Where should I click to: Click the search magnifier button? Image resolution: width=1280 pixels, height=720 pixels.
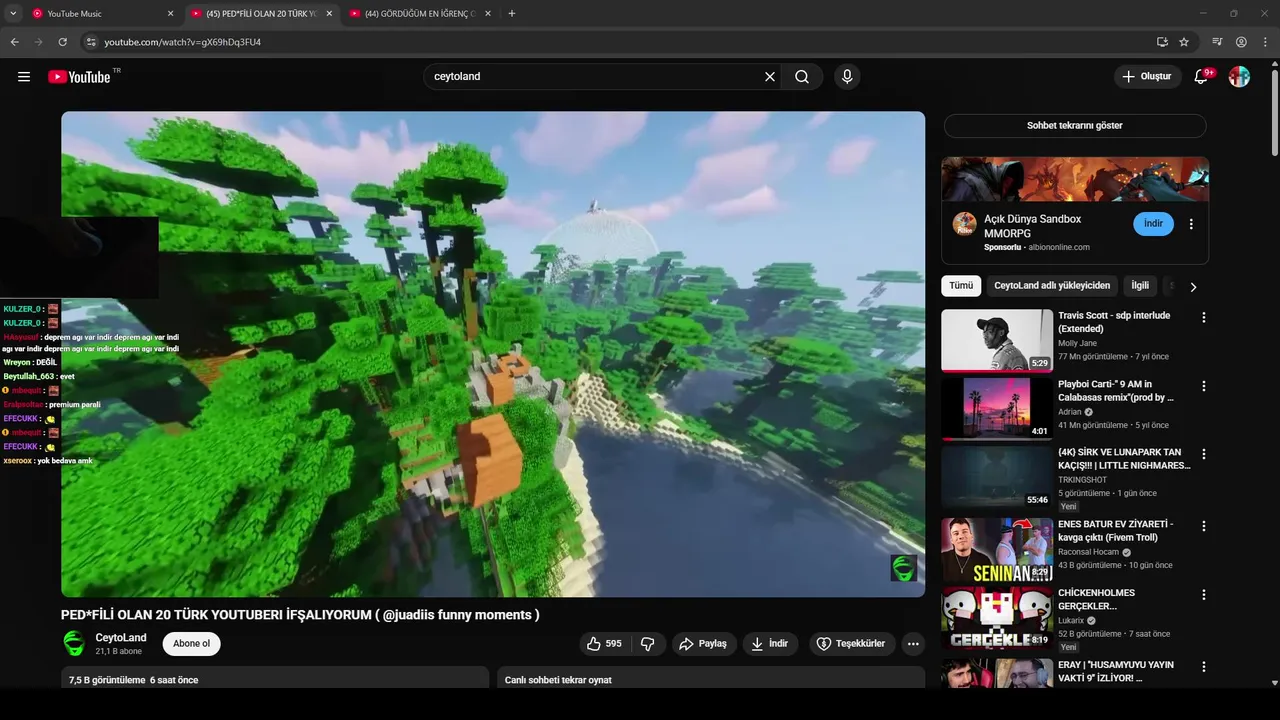pyautogui.click(x=802, y=77)
